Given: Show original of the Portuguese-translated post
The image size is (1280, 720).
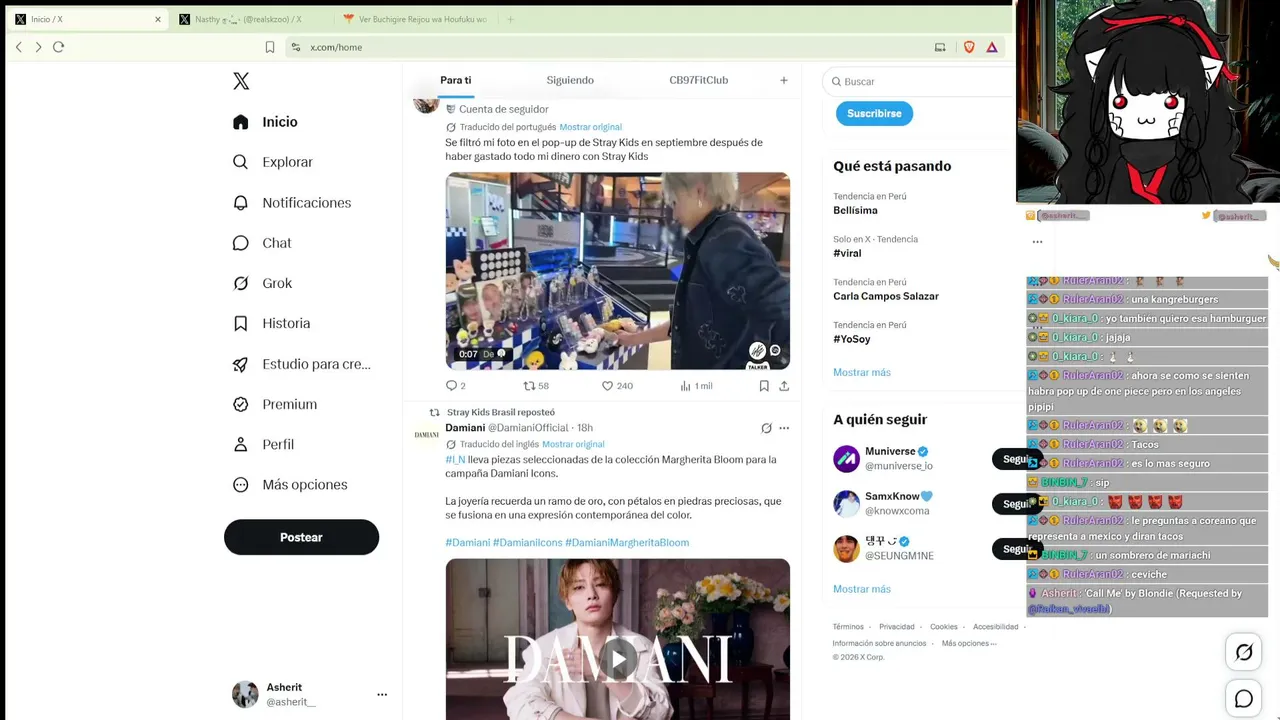Looking at the screenshot, I should [x=591, y=127].
